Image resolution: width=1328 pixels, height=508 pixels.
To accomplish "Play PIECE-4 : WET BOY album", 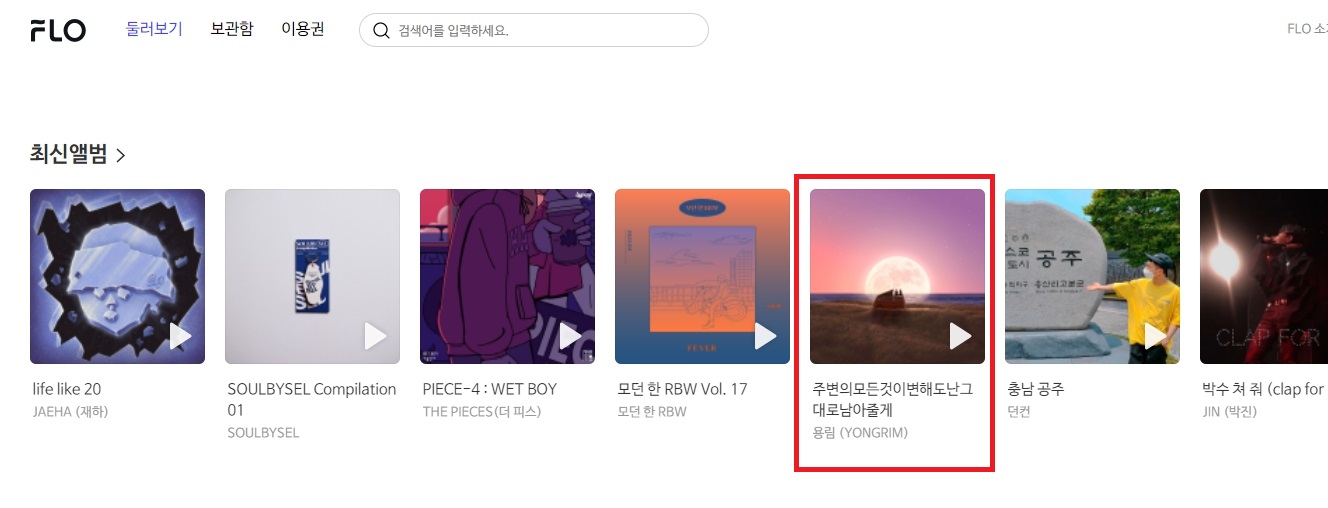I will click(x=570, y=337).
